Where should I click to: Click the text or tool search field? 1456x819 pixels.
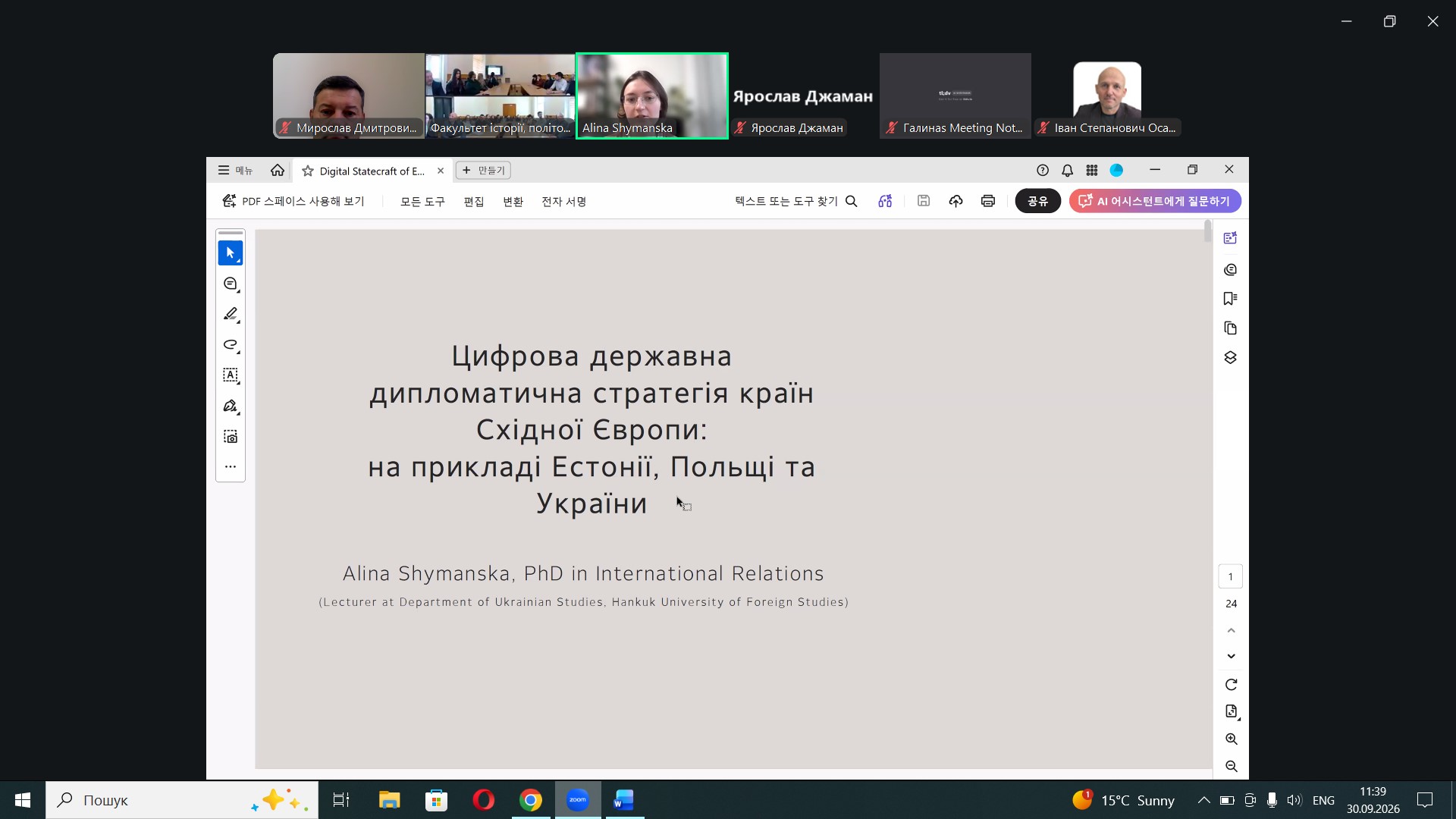pyautogui.click(x=795, y=201)
